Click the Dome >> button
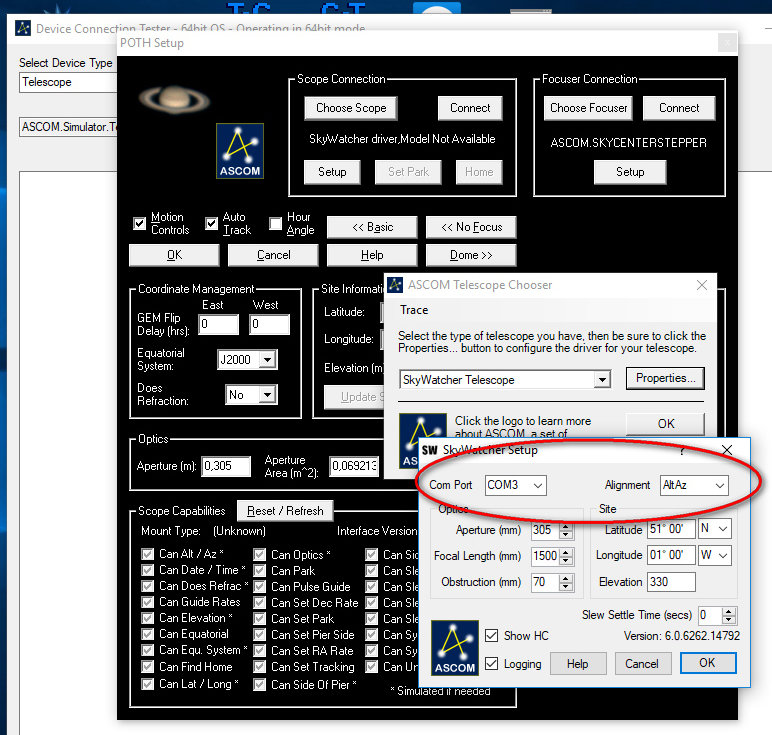Image resolution: width=772 pixels, height=735 pixels. pyautogui.click(x=471, y=255)
